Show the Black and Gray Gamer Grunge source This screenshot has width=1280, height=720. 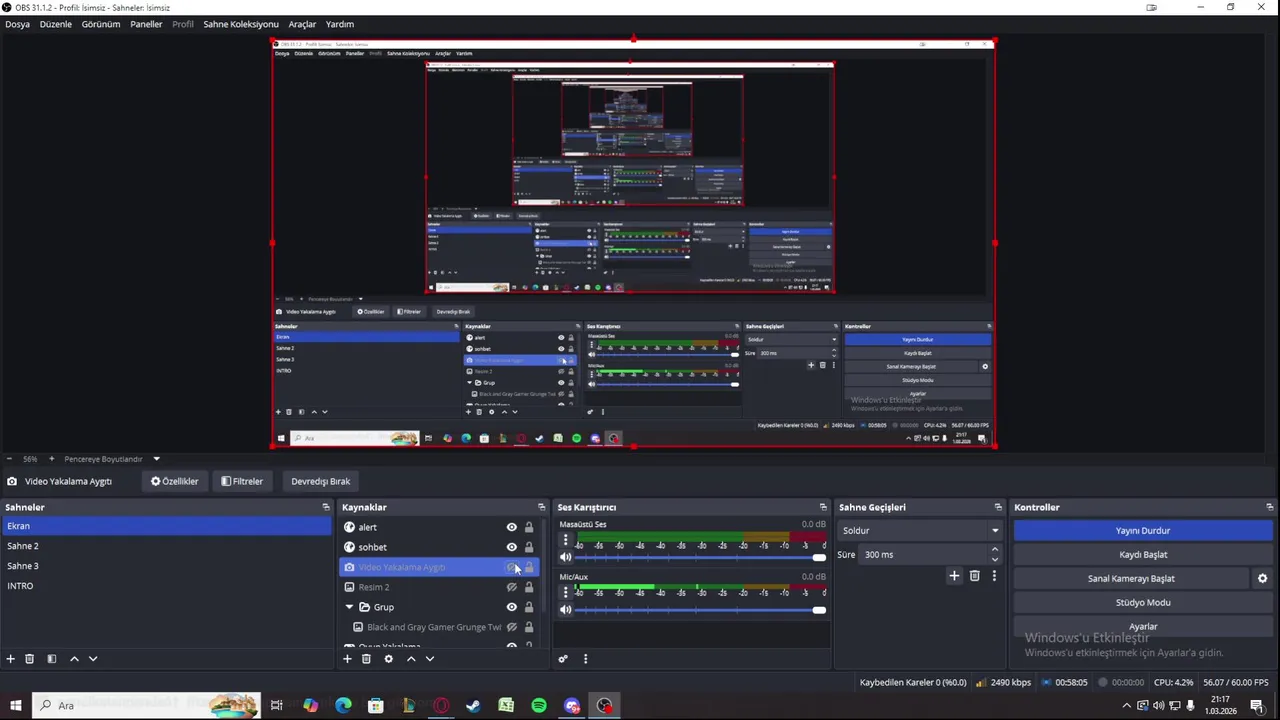coord(512,627)
